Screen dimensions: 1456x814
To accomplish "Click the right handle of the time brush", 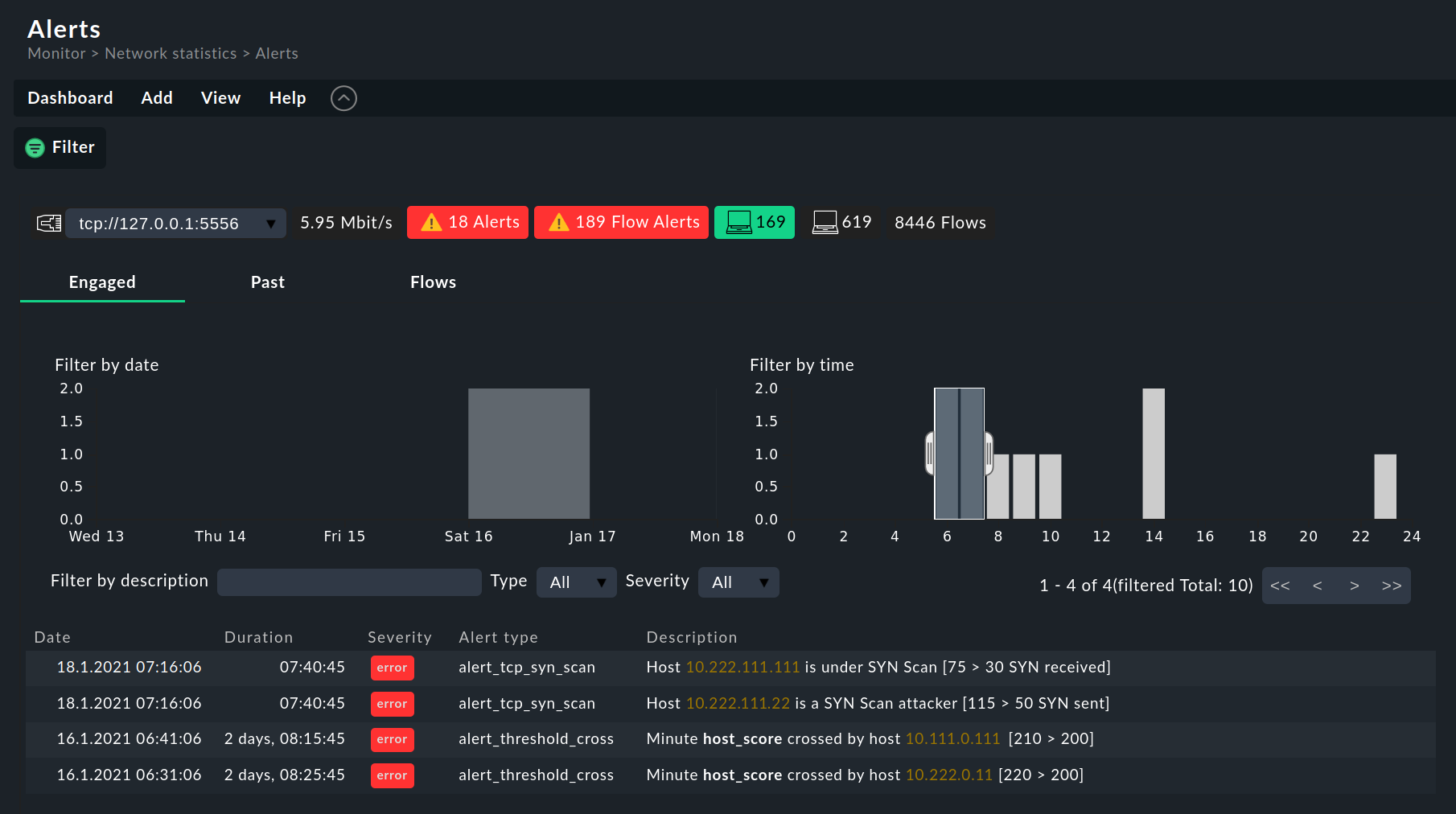I will [x=989, y=454].
